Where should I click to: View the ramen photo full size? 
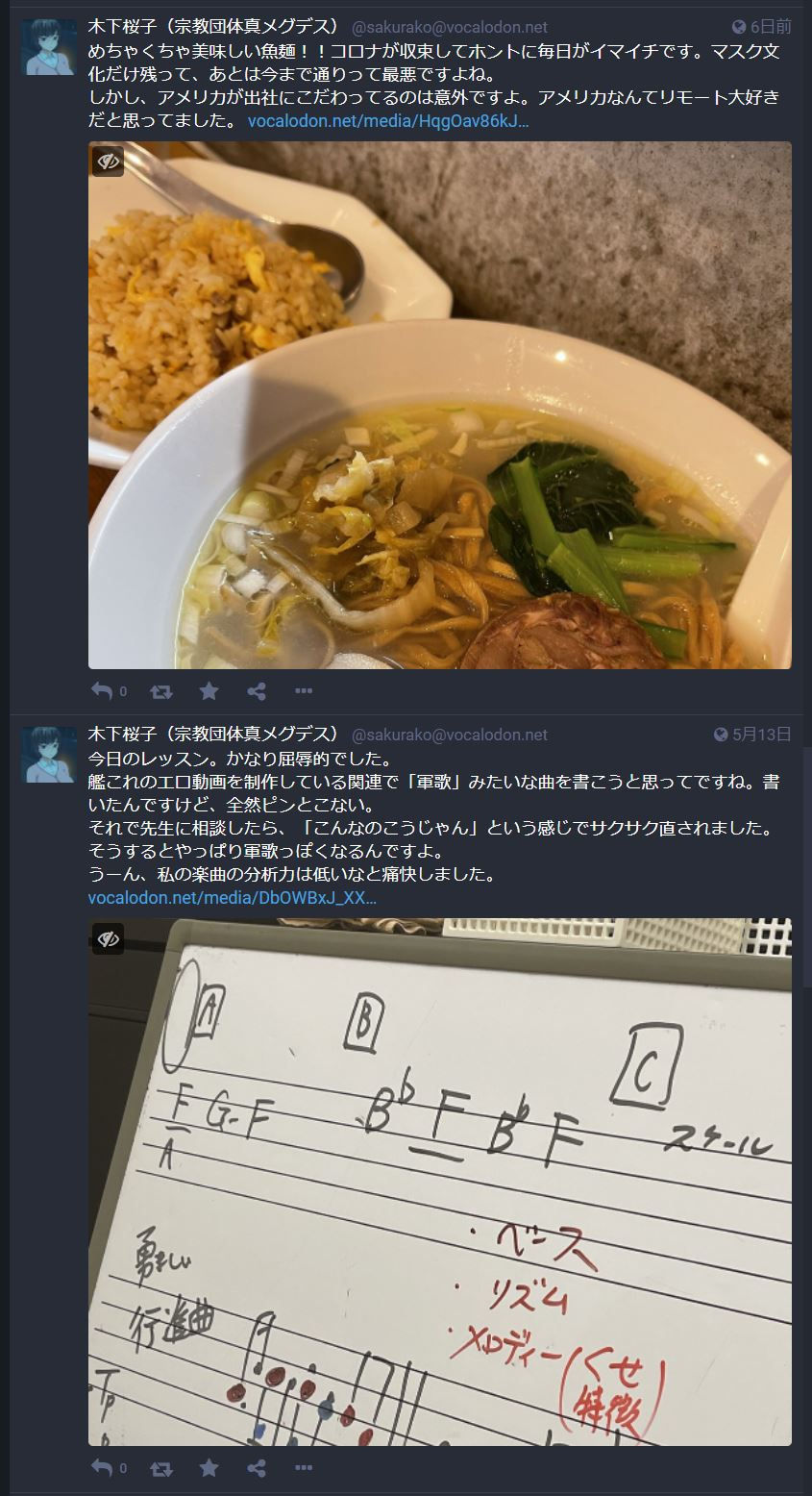(440, 405)
